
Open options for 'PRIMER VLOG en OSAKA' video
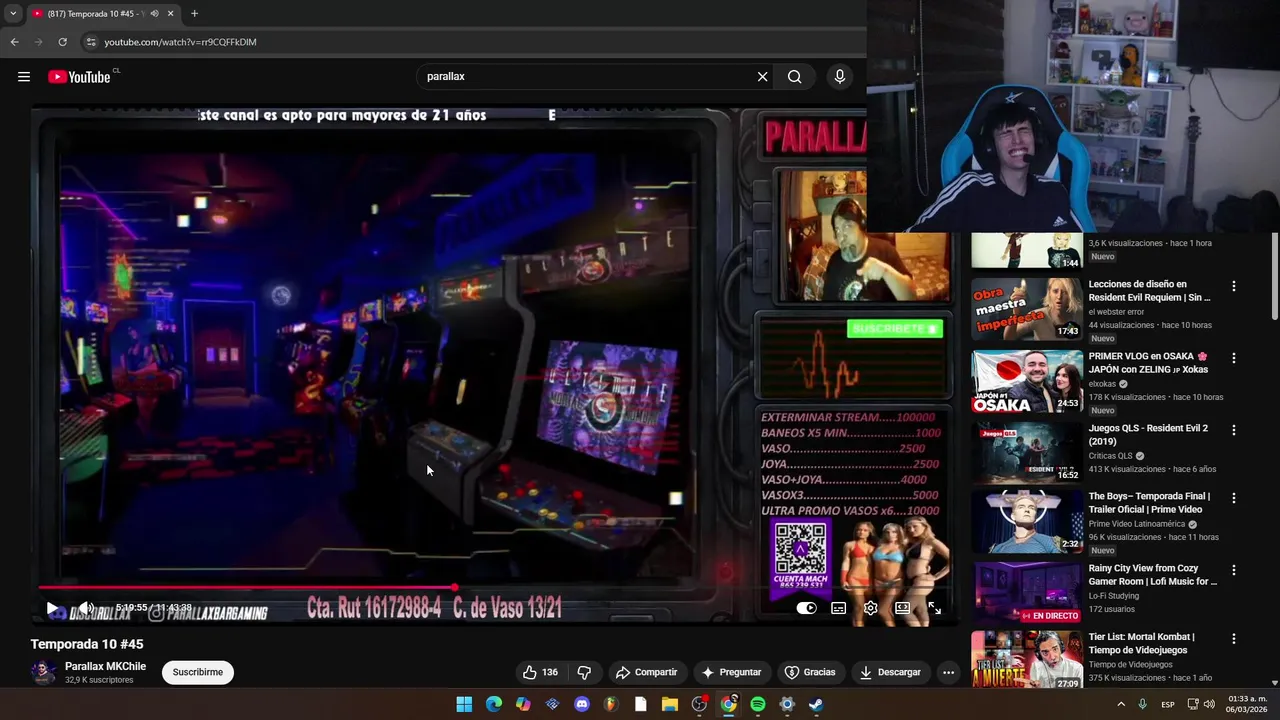pos(1233,358)
